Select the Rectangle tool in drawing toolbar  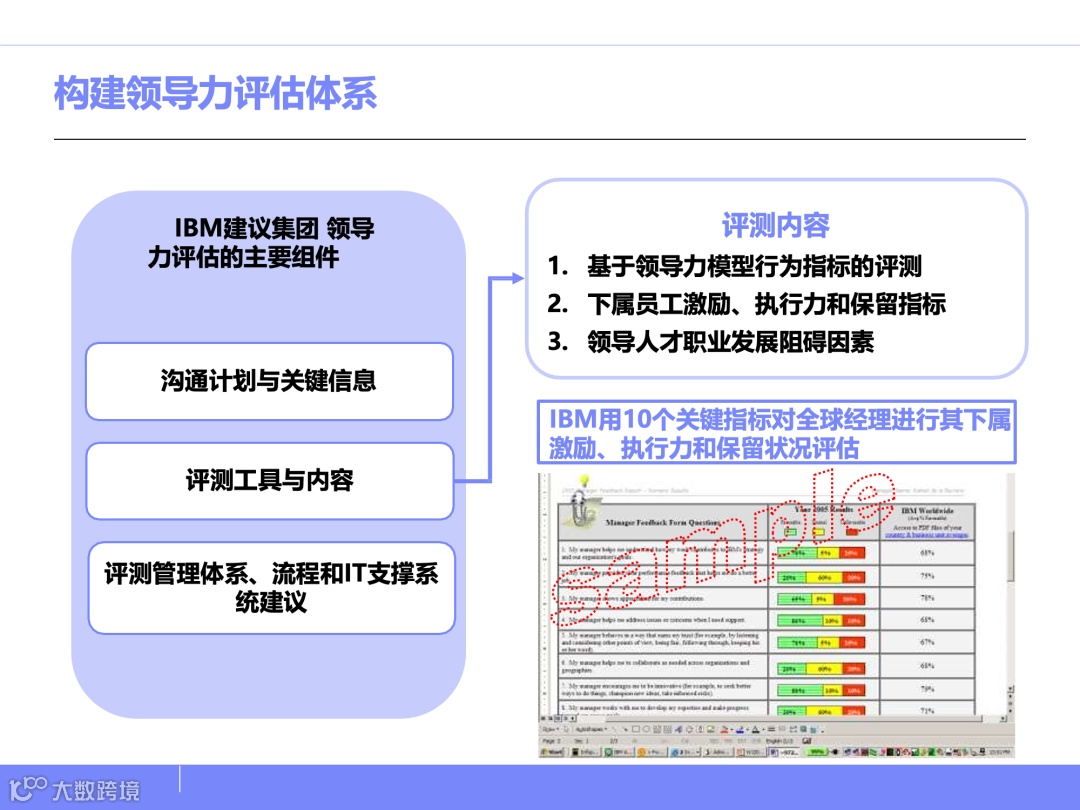click(x=636, y=729)
